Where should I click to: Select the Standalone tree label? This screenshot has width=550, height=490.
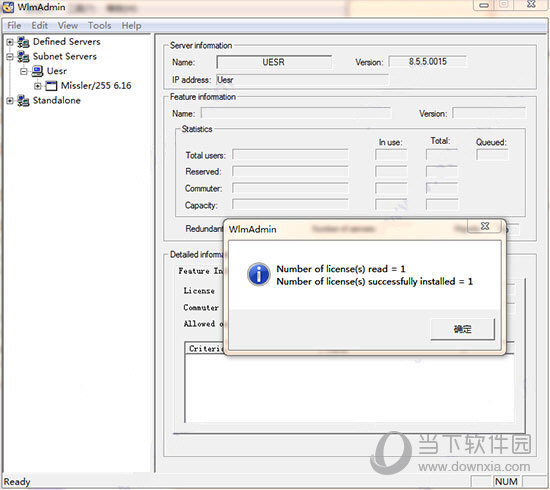click(x=56, y=101)
